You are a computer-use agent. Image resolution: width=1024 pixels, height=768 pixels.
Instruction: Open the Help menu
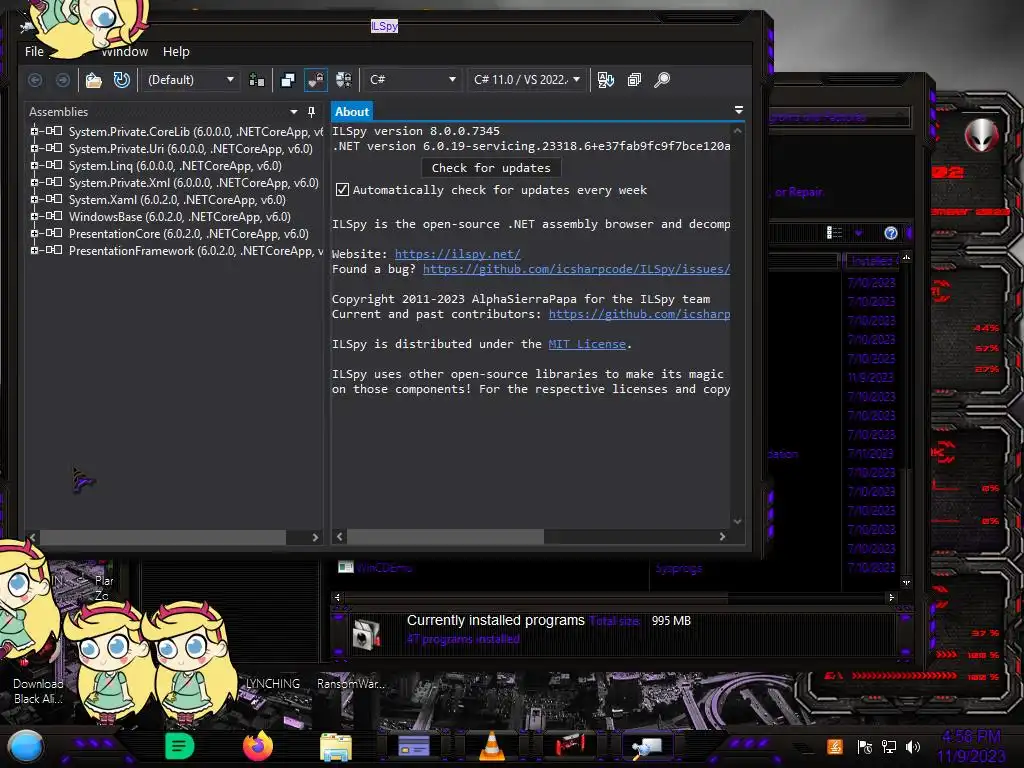coord(176,52)
